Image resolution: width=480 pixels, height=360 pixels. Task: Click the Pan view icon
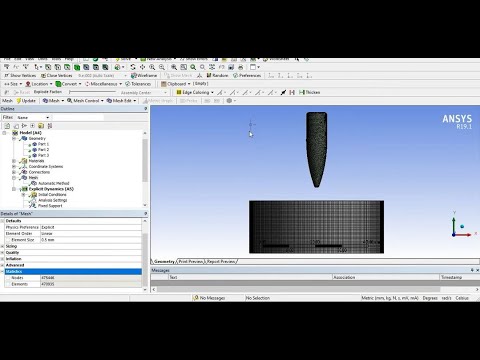coord(142,67)
